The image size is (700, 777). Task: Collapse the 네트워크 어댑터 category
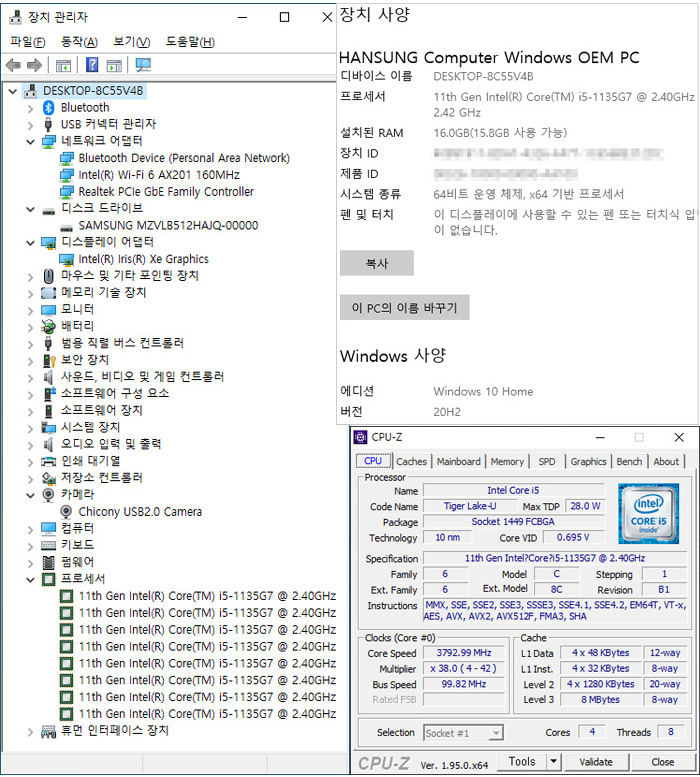click(31, 141)
